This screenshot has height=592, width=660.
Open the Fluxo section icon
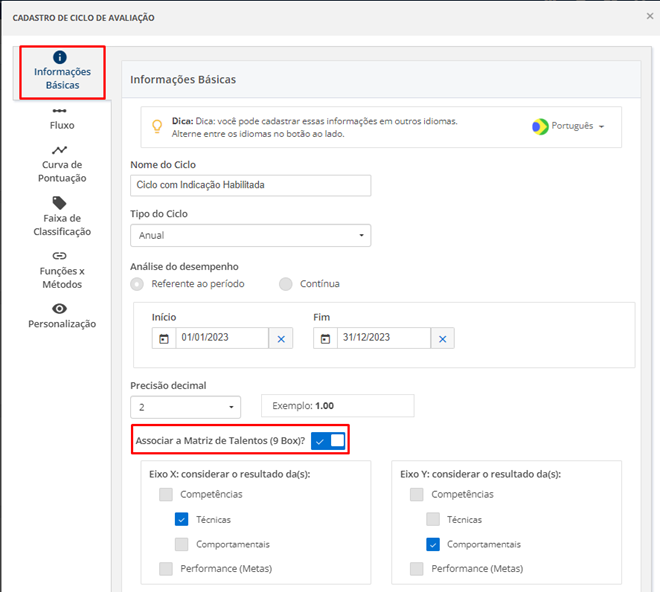click(60, 111)
